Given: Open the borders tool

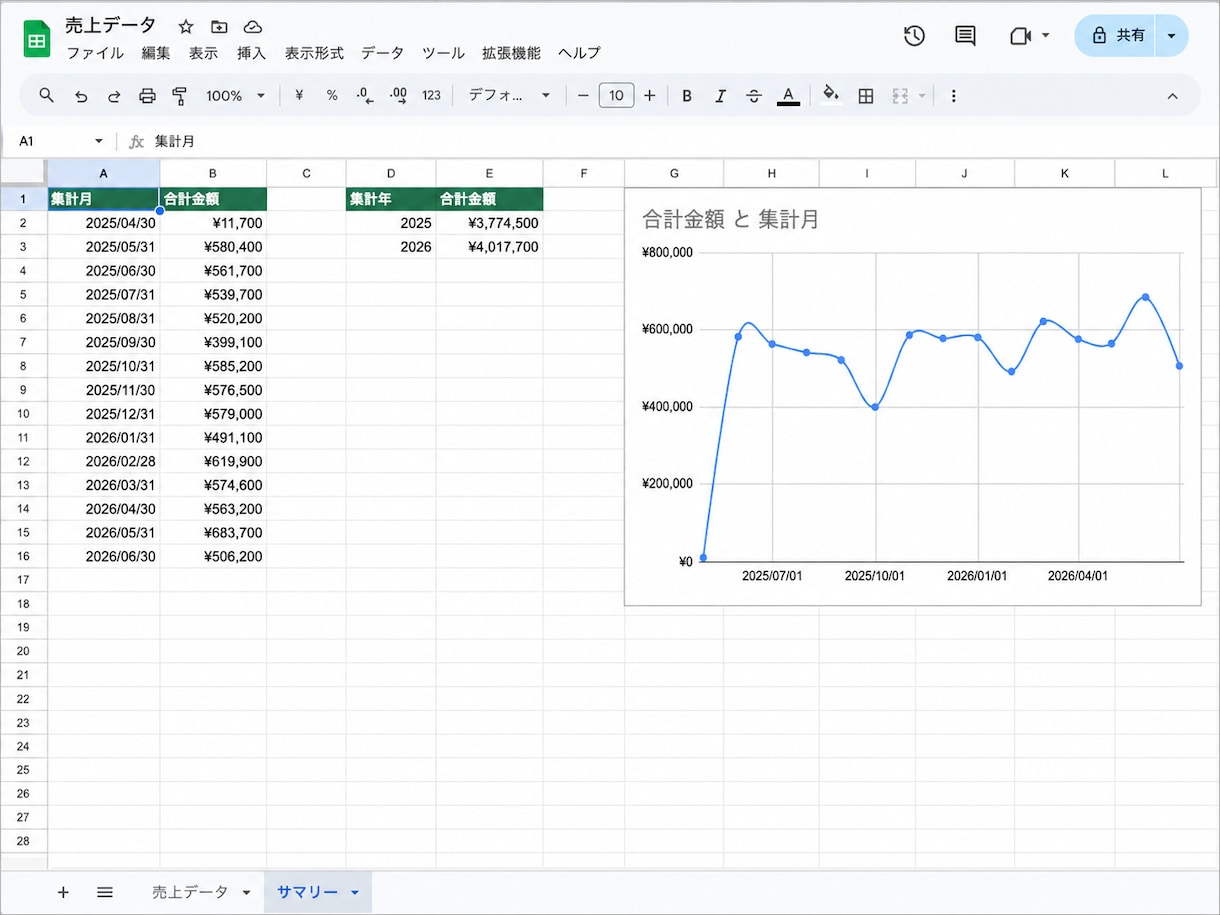Looking at the screenshot, I should [x=866, y=96].
